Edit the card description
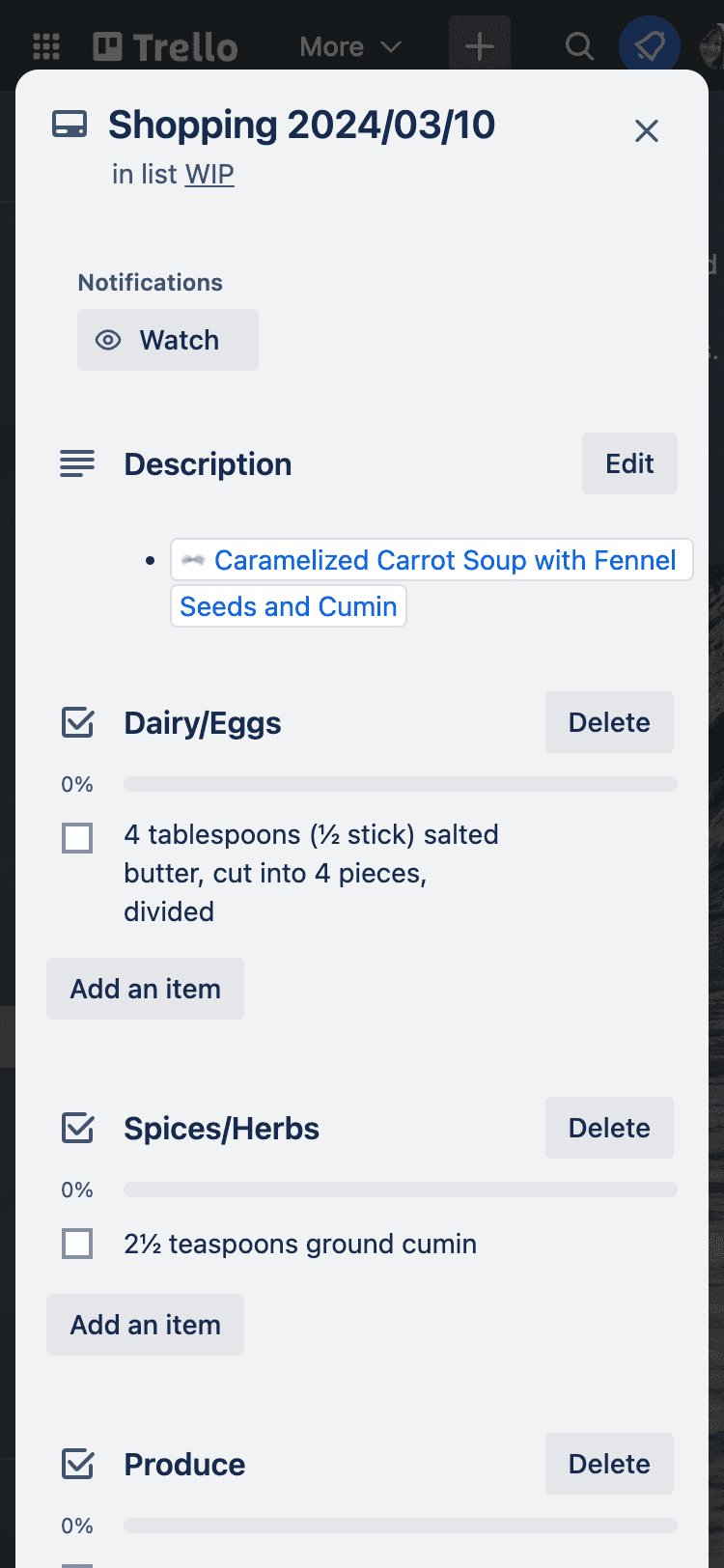724x1568 pixels. pos(629,463)
